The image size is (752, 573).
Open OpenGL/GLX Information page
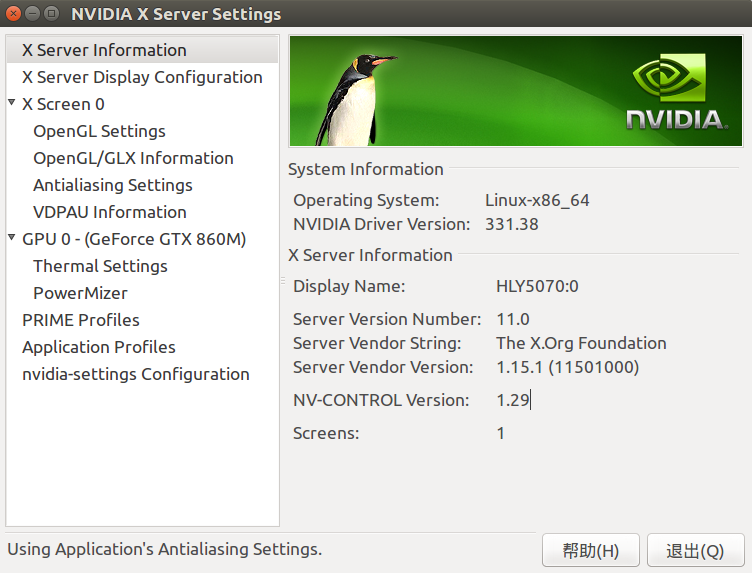click(133, 158)
